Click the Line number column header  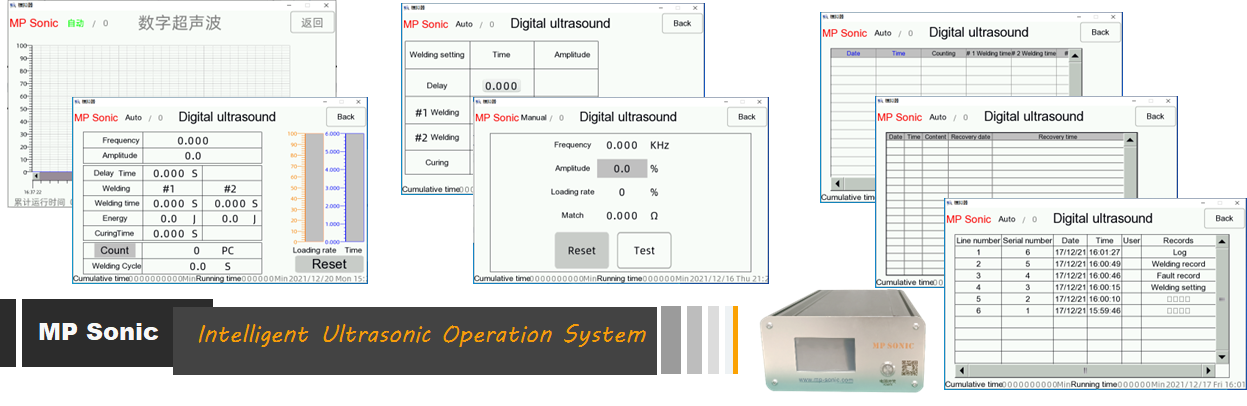coord(978,240)
